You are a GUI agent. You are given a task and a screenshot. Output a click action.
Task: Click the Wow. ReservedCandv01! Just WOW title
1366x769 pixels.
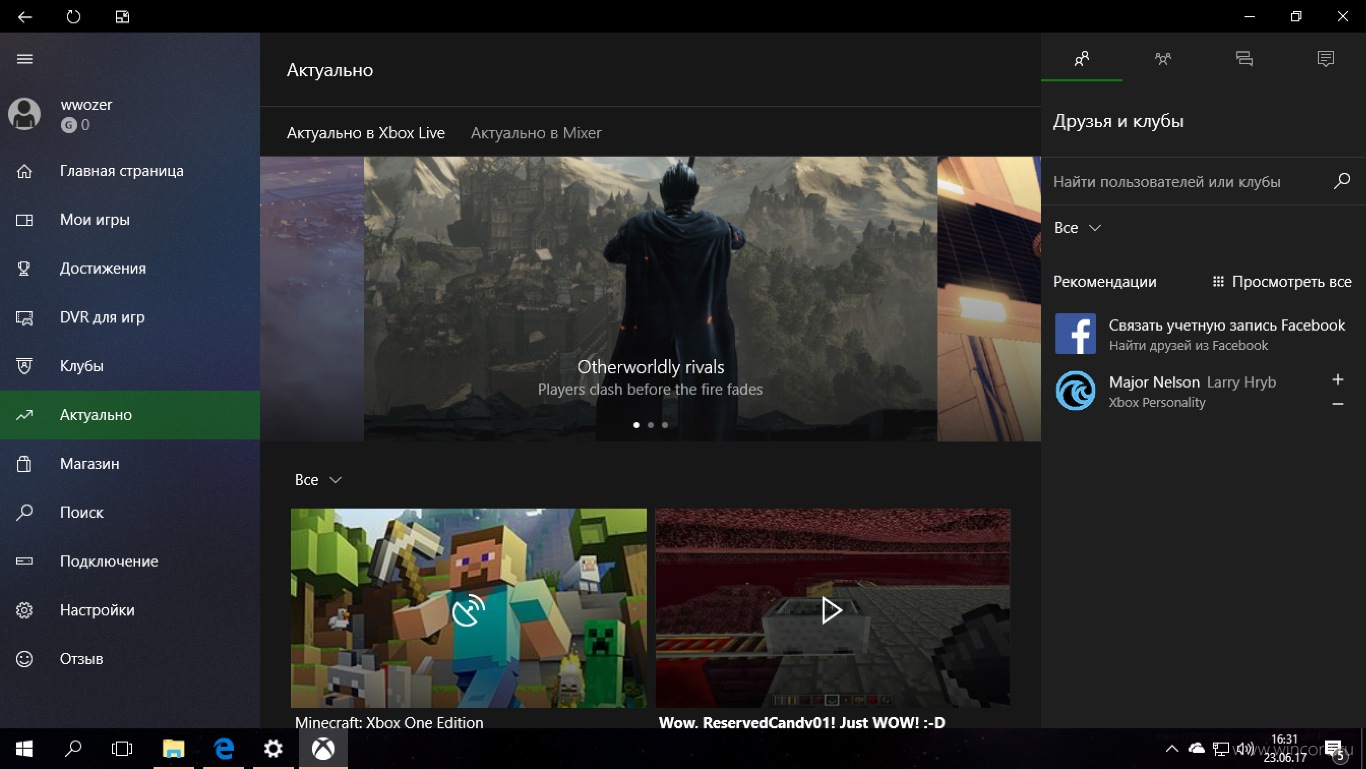tap(802, 722)
